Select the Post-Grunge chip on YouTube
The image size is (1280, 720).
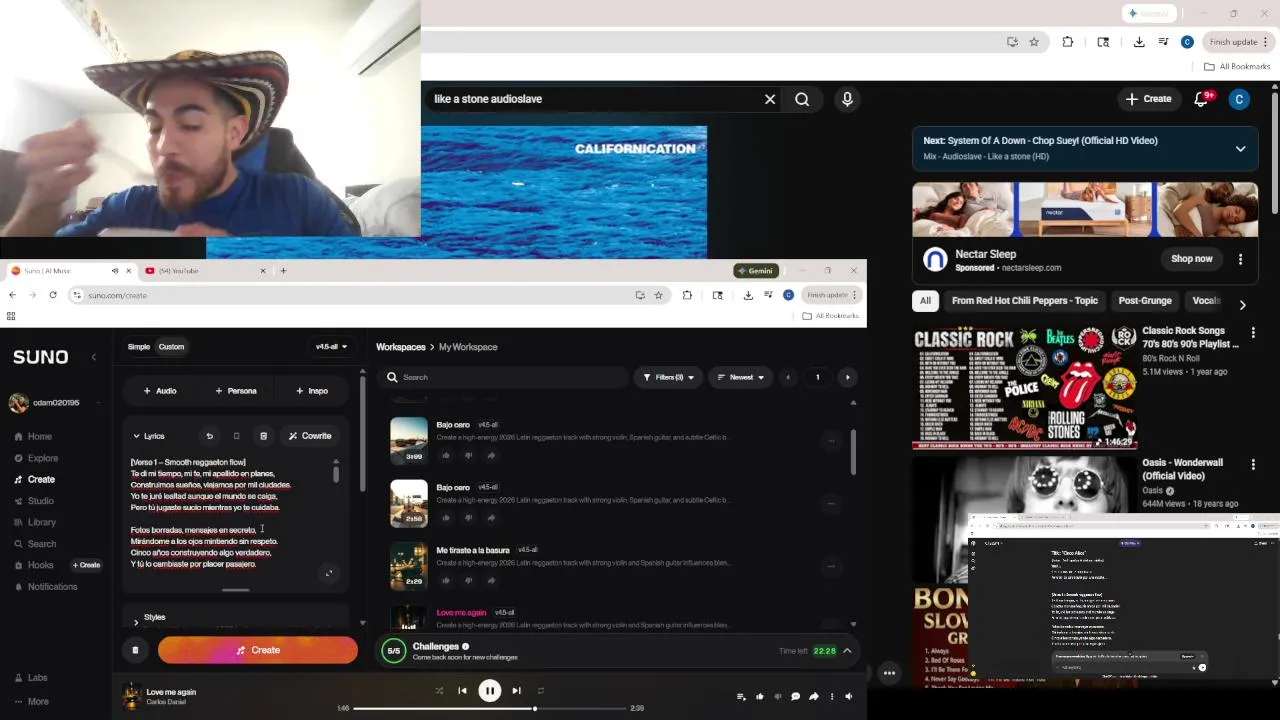(1145, 301)
